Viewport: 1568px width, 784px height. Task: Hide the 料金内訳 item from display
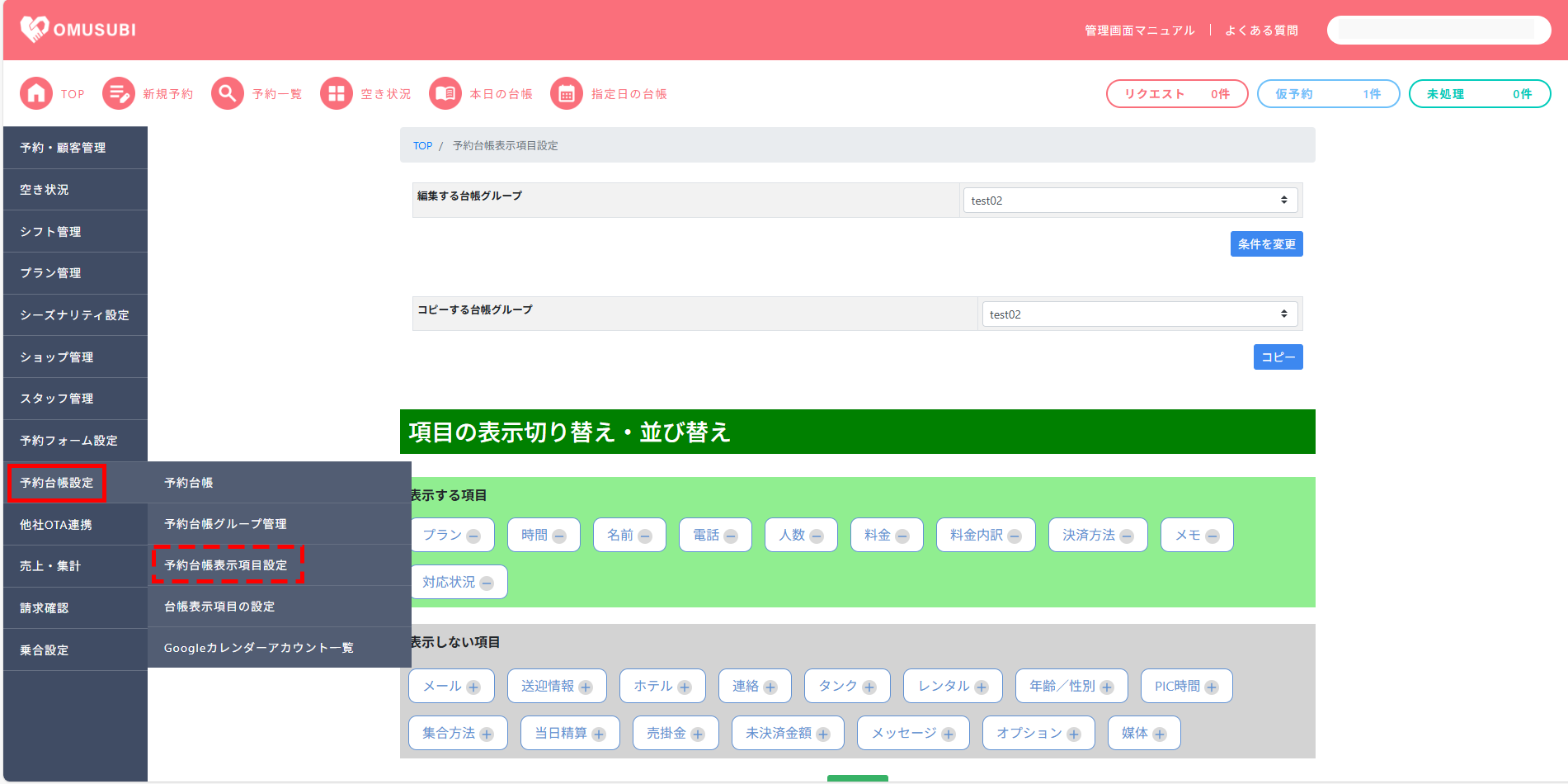click(1015, 536)
